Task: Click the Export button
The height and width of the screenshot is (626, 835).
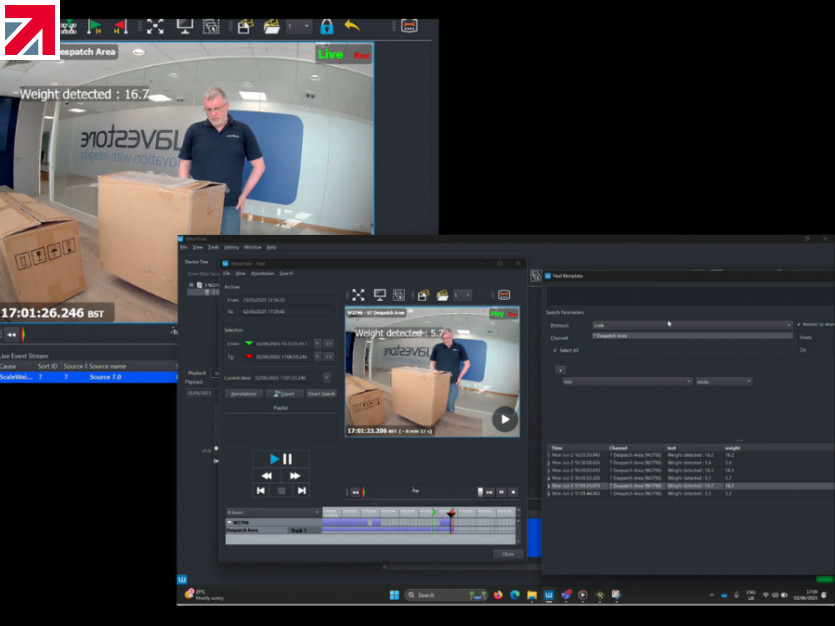Action: coord(284,394)
